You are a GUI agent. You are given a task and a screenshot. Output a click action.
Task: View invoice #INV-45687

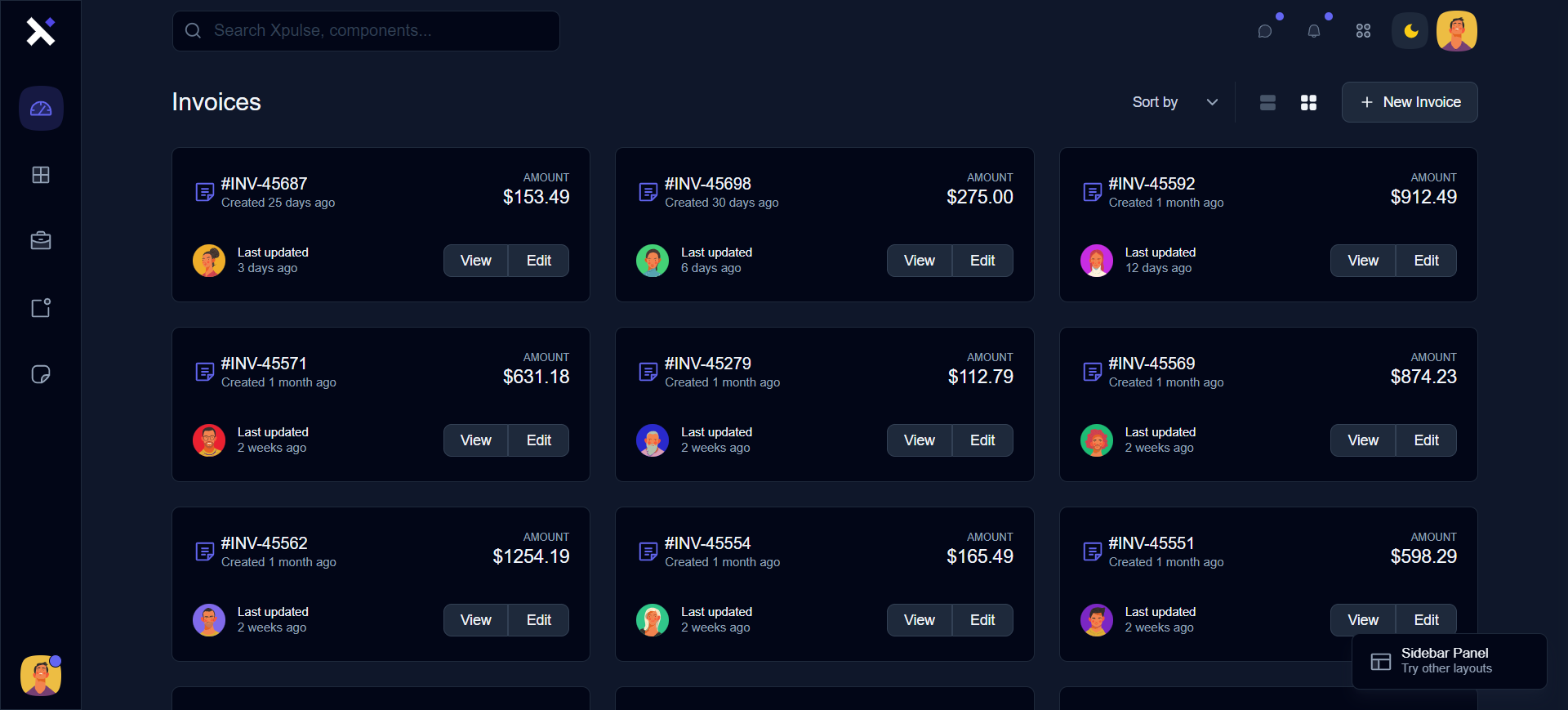point(475,261)
